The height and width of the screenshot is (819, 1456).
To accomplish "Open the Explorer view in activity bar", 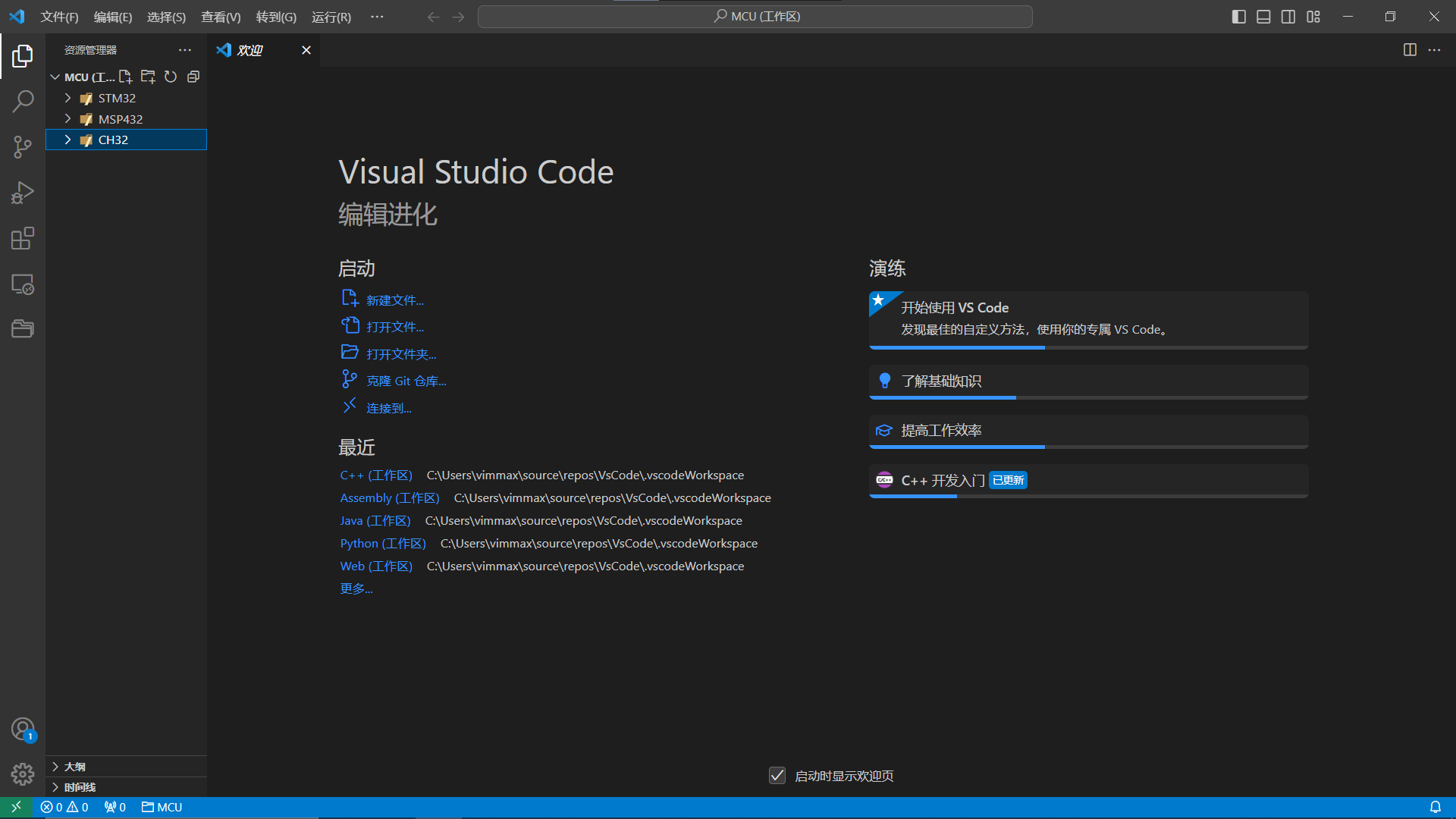I will 23,55.
